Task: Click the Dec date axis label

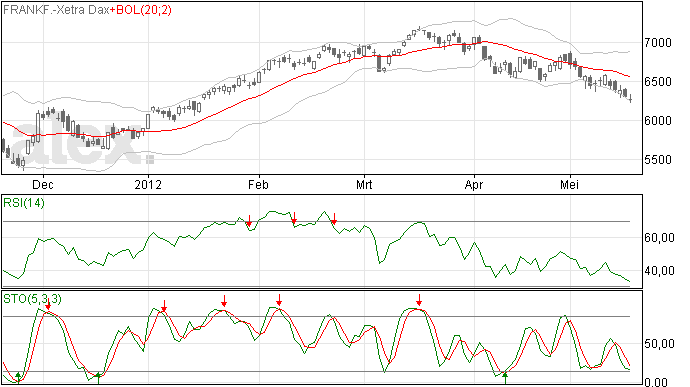Action: coord(43,184)
